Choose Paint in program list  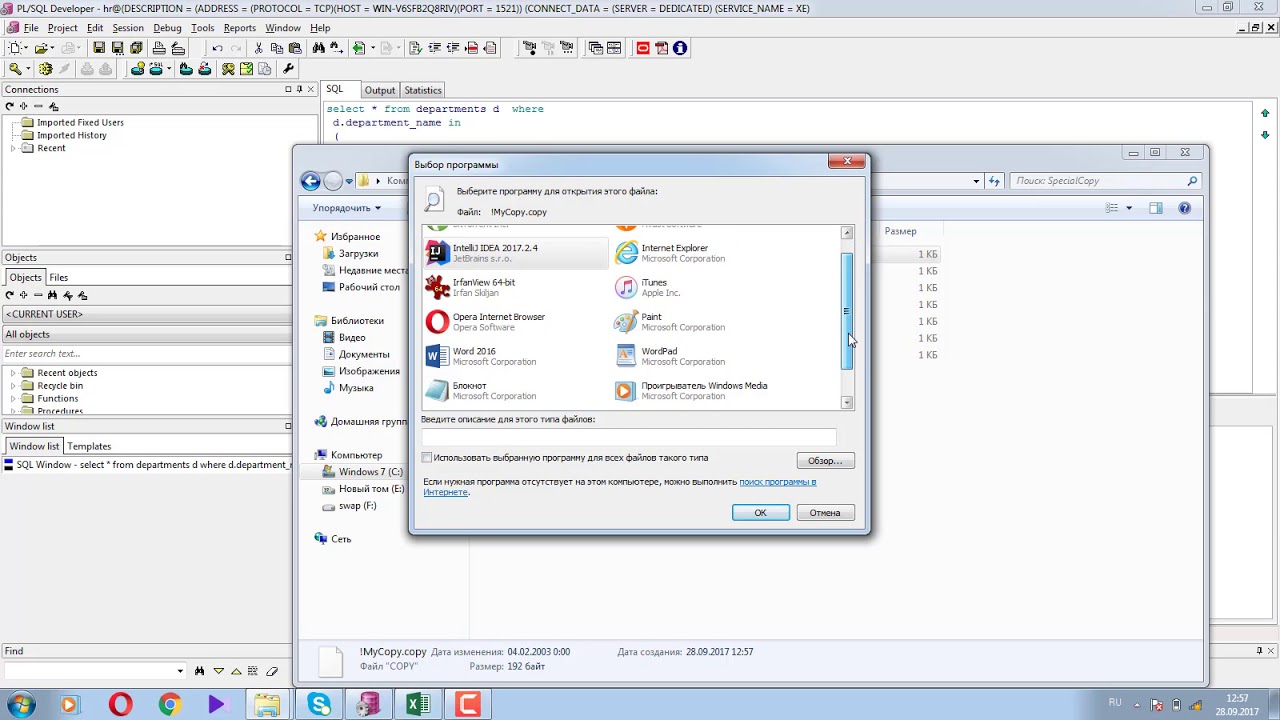pyautogui.click(x=704, y=322)
